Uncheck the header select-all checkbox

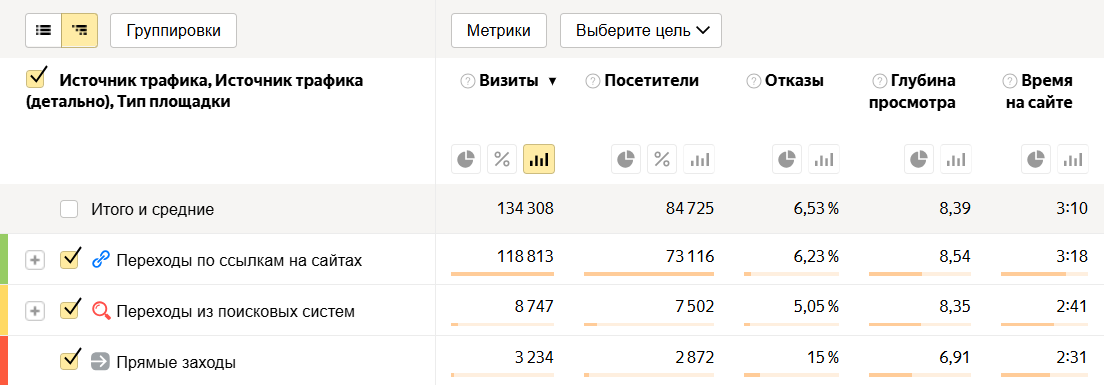tap(35, 78)
